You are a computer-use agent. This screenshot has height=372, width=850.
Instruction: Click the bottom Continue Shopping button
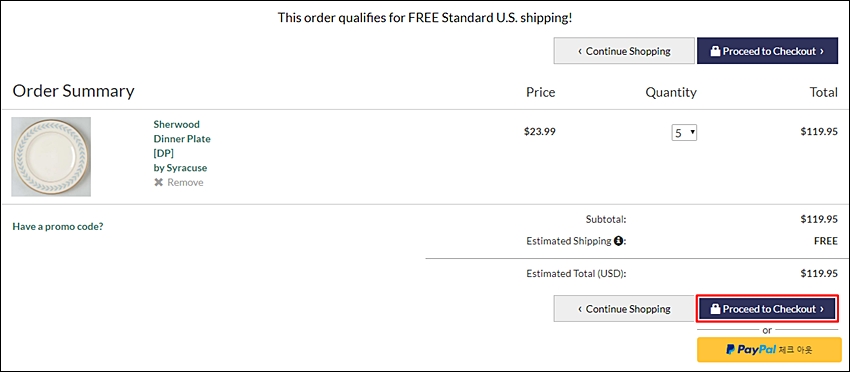(x=624, y=309)
